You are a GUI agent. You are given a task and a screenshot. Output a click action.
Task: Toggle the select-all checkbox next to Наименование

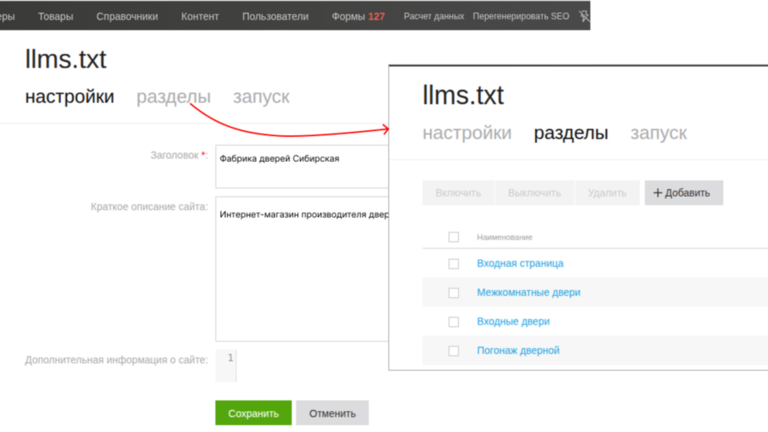[x=454, y=237]
